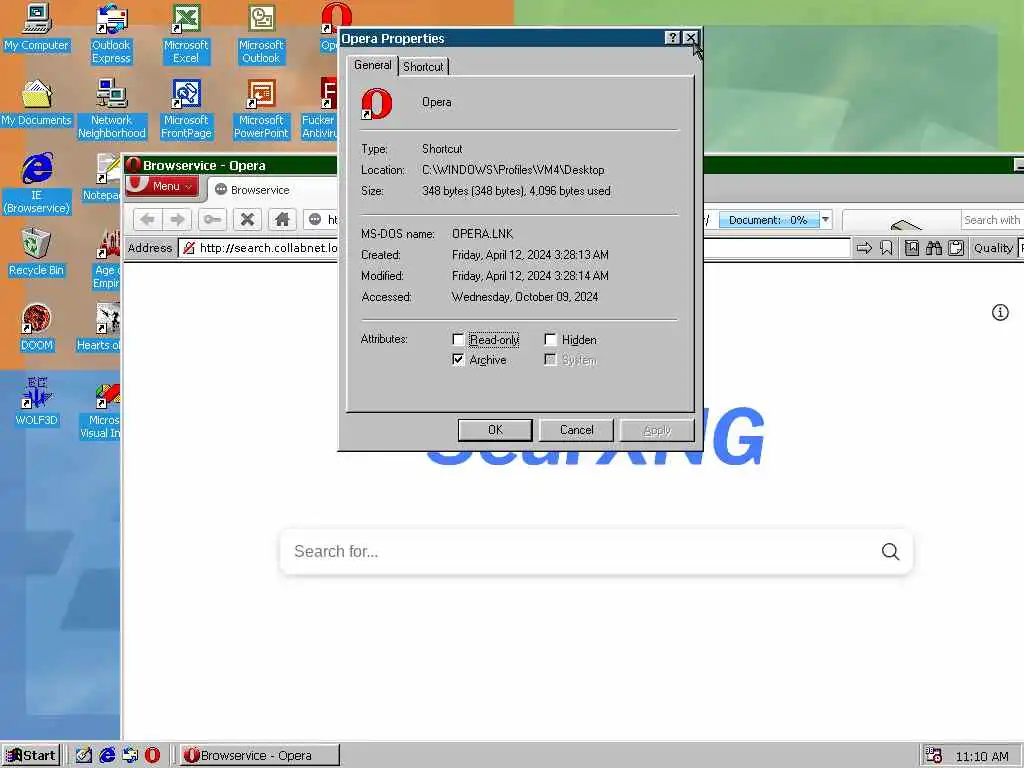Enable the Hidden attribute checkbox
Image resolution: width=1024 pixels, height=768 pixels.
[551, 340]
